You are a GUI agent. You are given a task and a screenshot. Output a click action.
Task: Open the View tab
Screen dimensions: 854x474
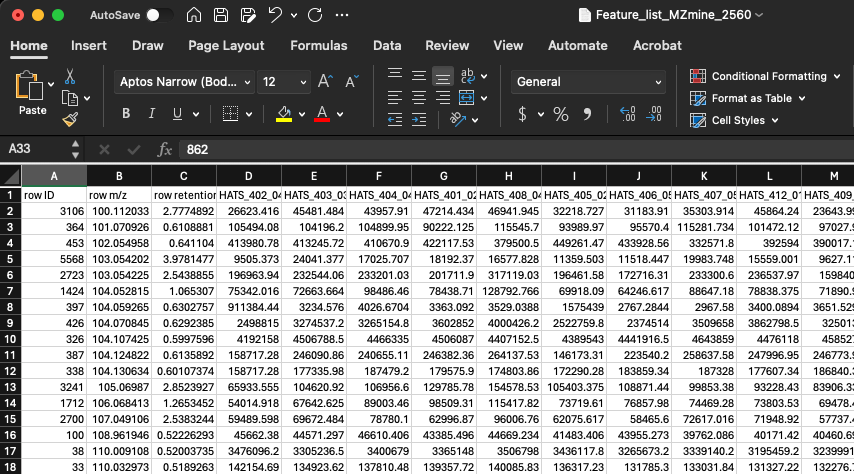(x=508, y=46)
